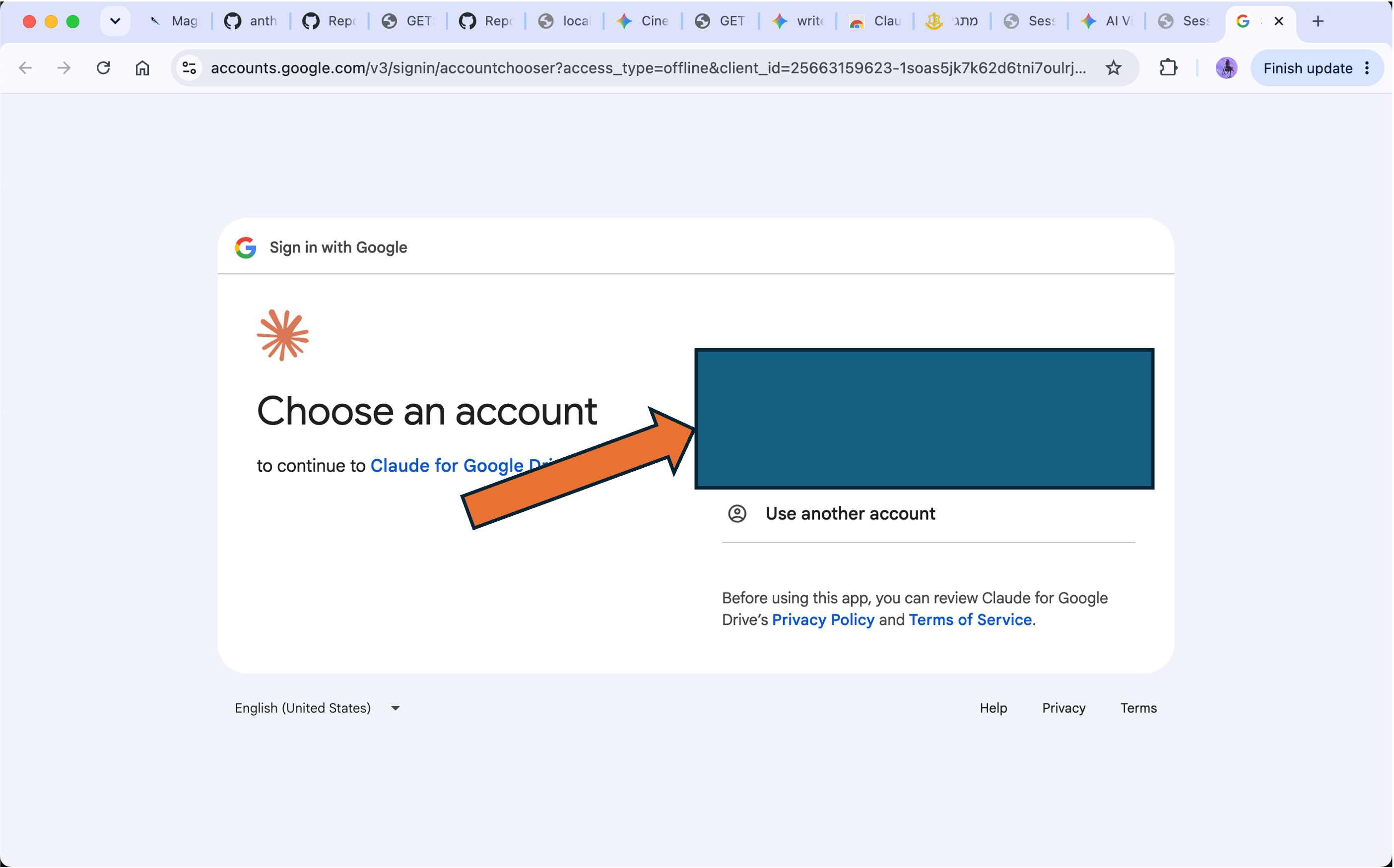This screenshot has width=1394, height=868.
Task: Switch to the Hebrew-titled tab
Action: pyautogui.click(x=952, y=21)
